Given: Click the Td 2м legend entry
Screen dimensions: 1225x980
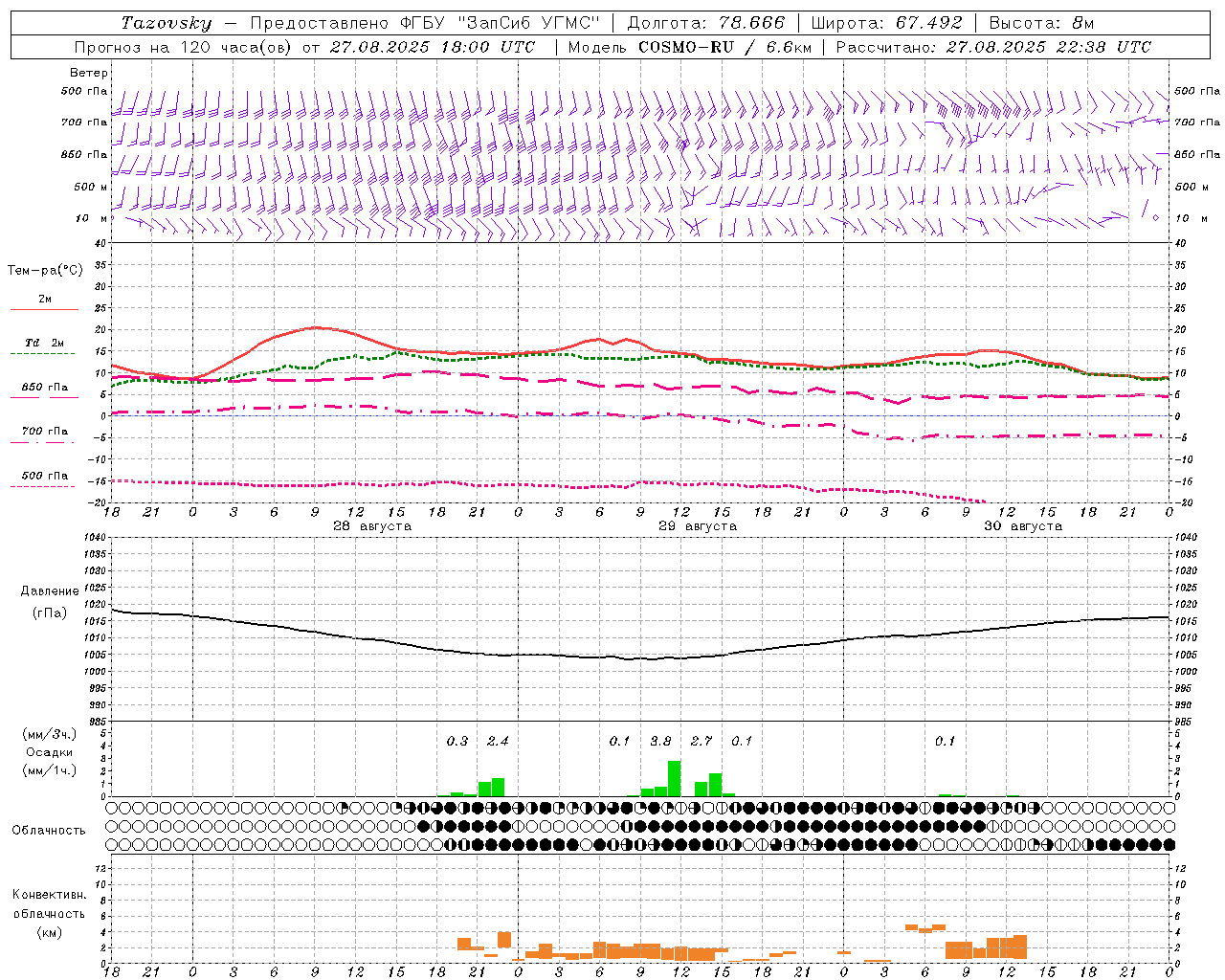Looking at the screenshot, I should click(x=44, y=343).
